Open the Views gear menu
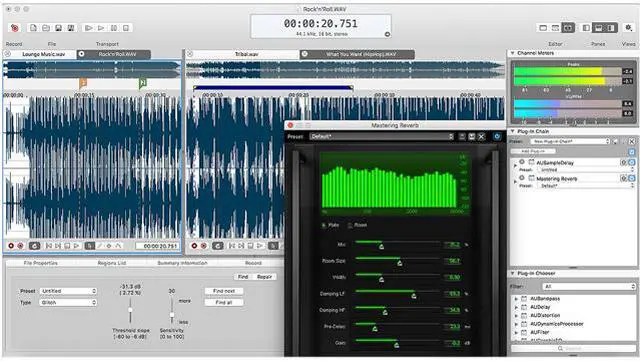This screenshot has height=361, width=640. [x=629, y=28]
